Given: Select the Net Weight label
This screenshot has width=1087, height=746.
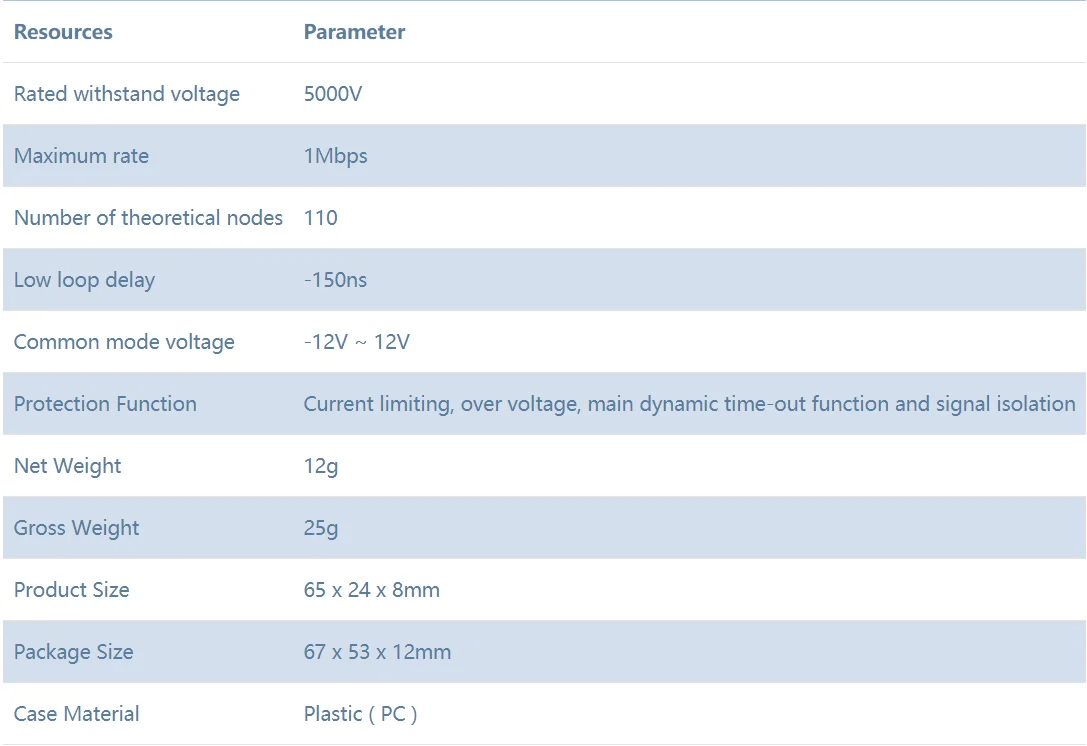Looking at the screenshot, I should (67, 466).
